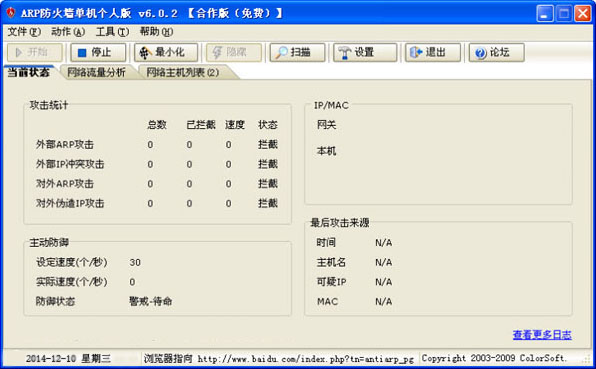
Task: Click the 退出 exit toolbar button
Action: point(433,52)
